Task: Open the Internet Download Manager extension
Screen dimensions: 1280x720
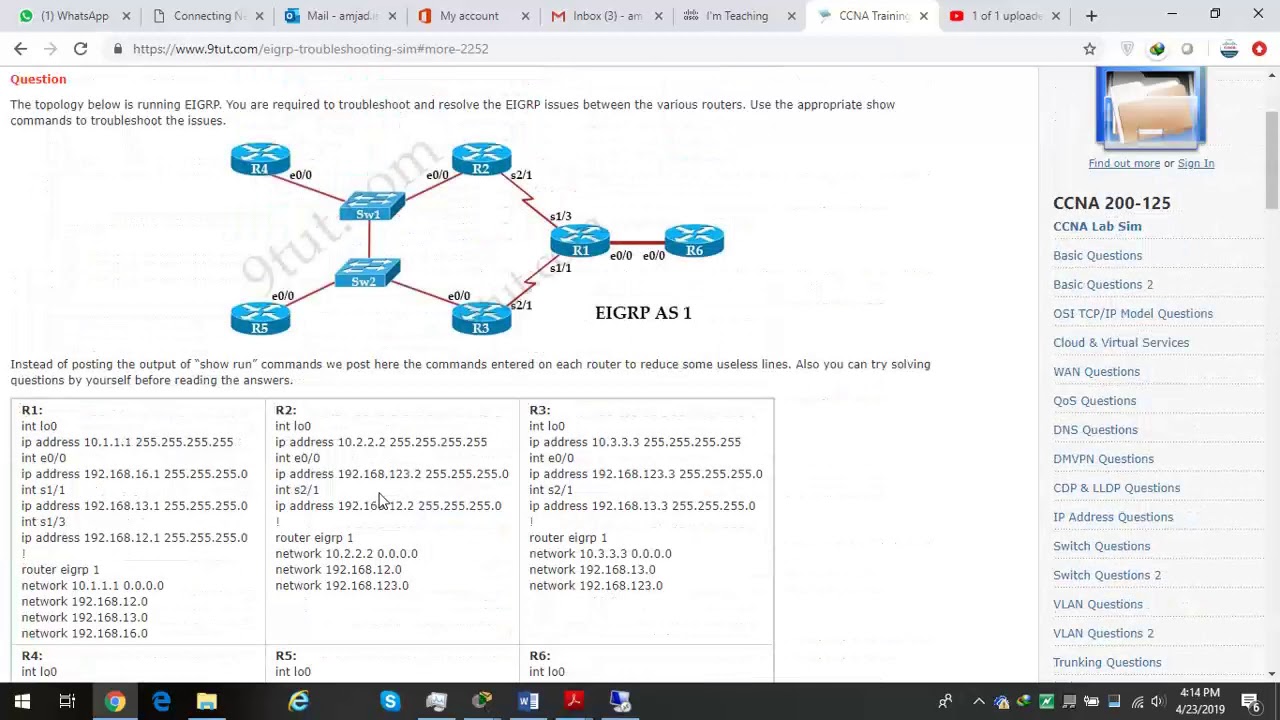Action: click(x=1157, y=49)
